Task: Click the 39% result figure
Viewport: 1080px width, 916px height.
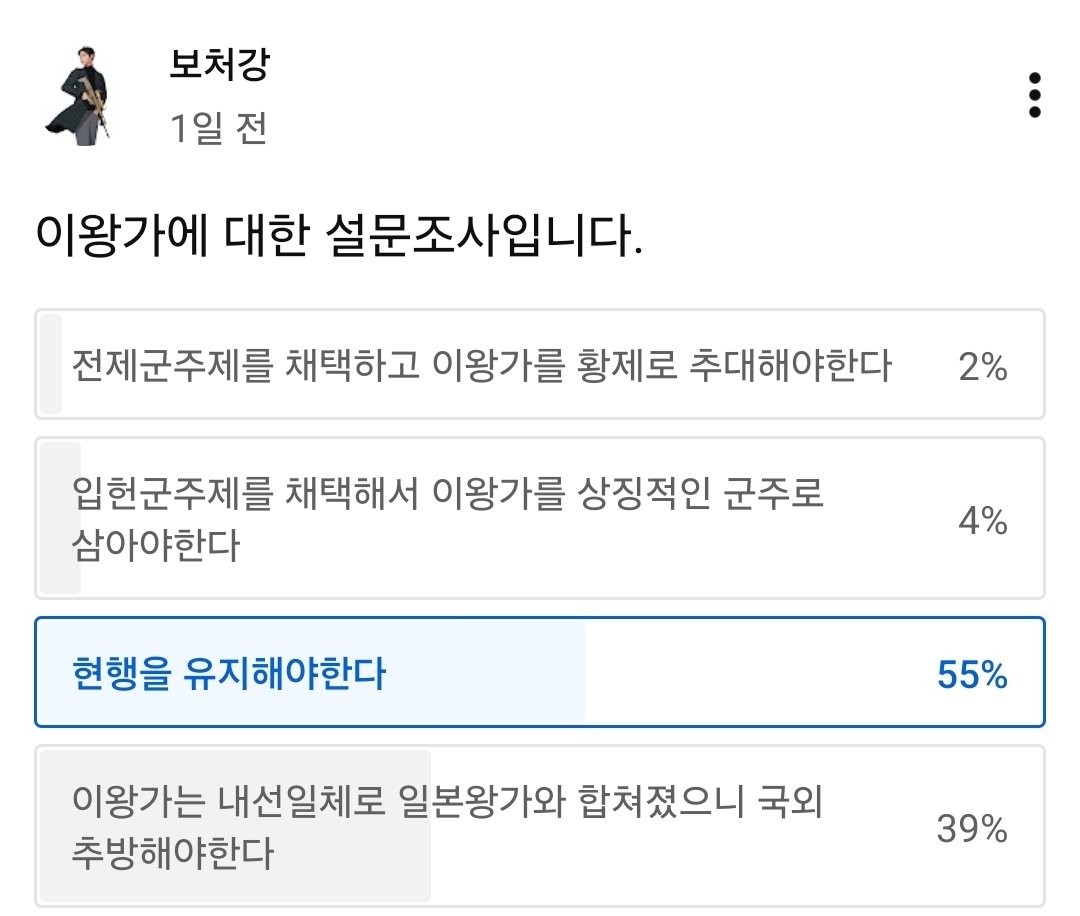Action: [x=971, y=829]
